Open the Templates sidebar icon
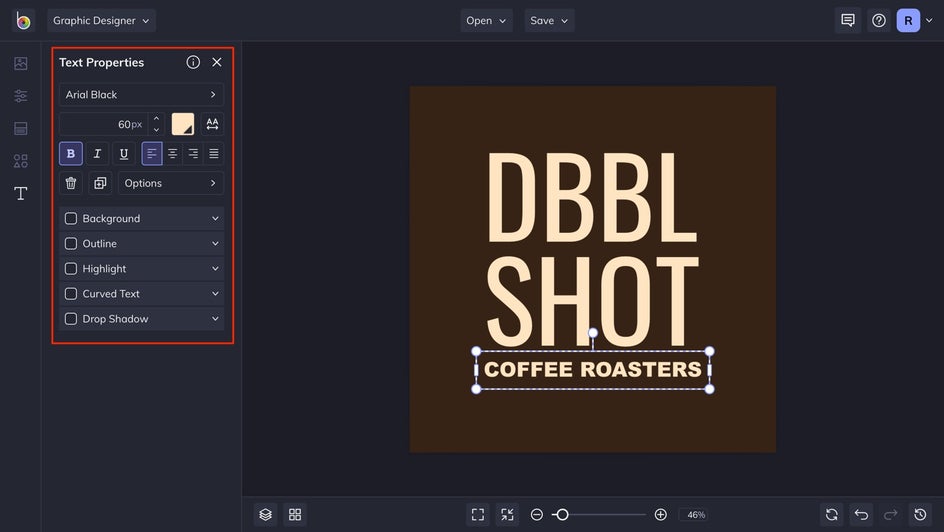 pyautogui.click(x=20, y=128)
